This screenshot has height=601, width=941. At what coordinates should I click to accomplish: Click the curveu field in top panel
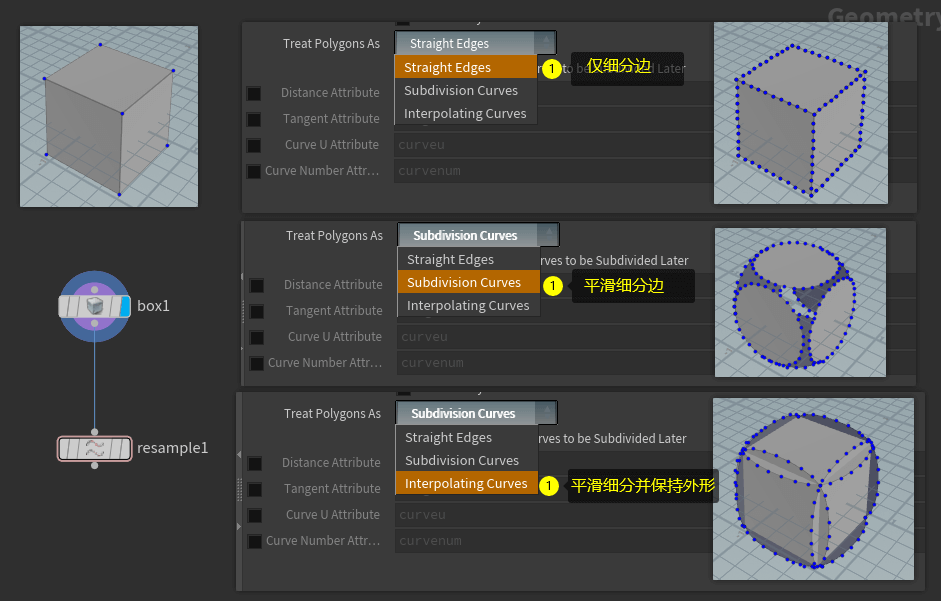tap(553, 145)
